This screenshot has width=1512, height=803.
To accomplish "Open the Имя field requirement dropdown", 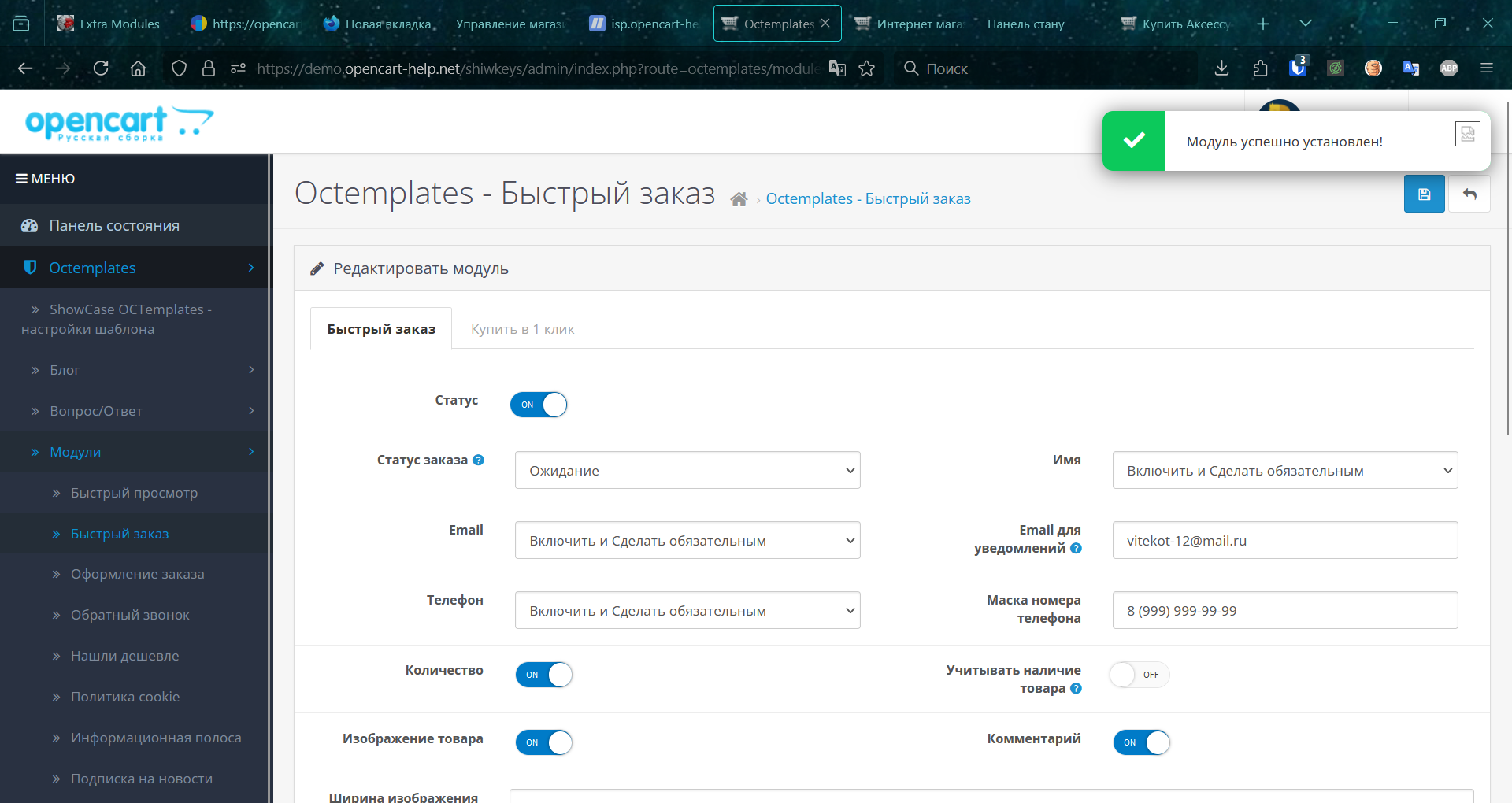I will click(x=1284, y=471).
